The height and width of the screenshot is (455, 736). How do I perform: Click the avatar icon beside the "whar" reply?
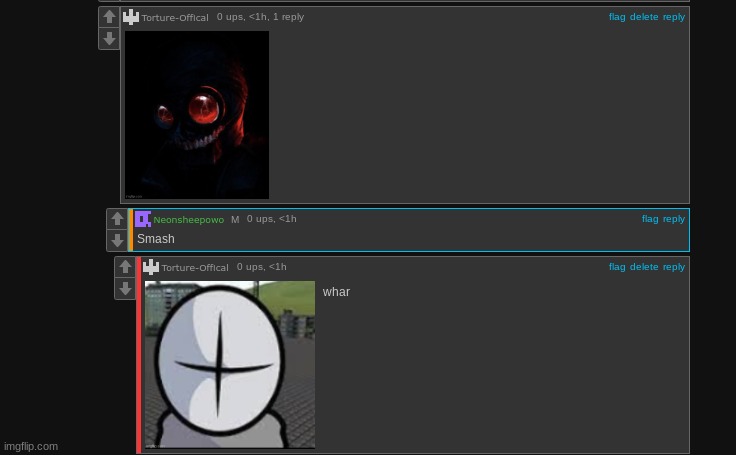[151, 267]
